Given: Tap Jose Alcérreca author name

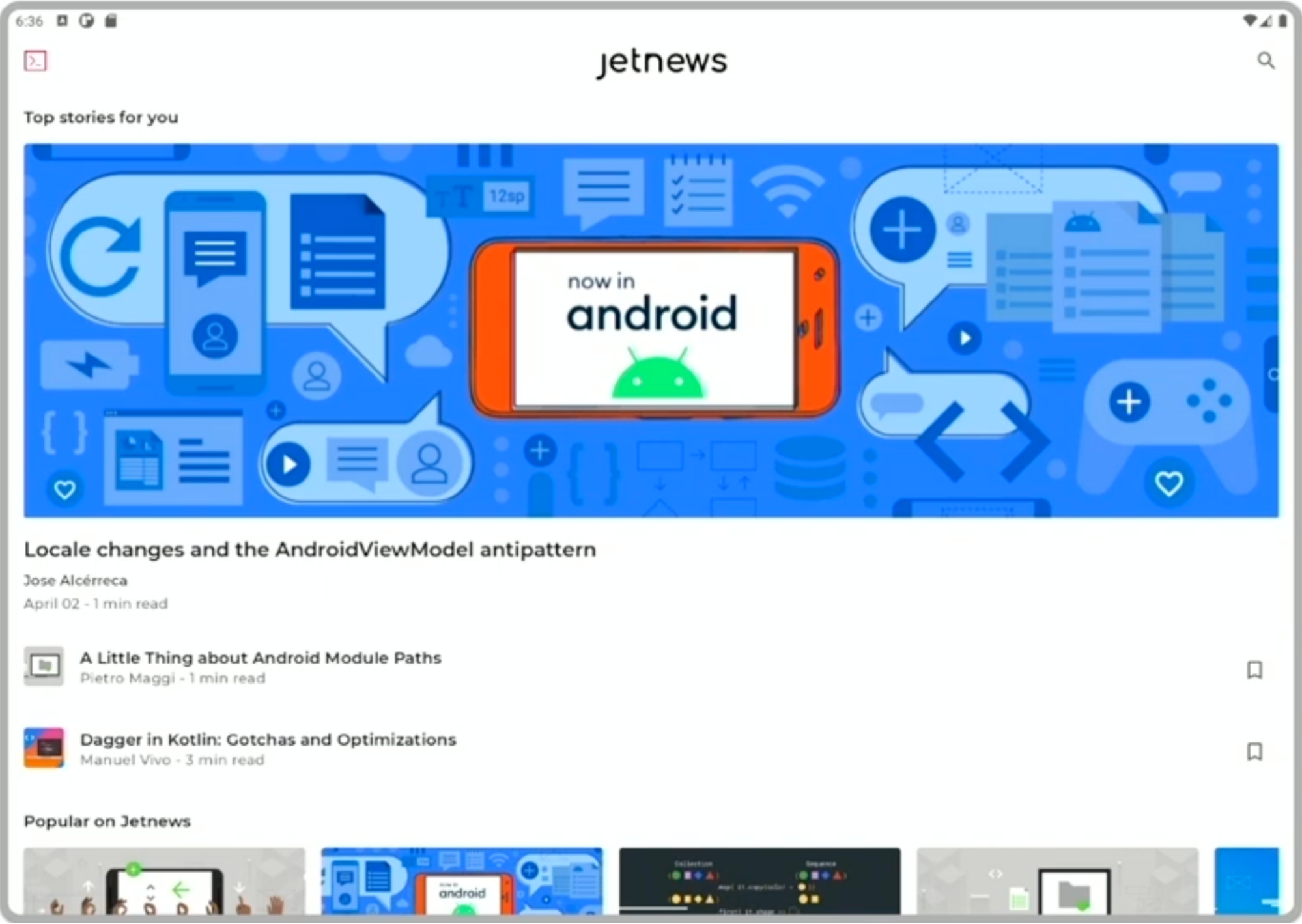Looking at the screenshot, I should point(76,580).
